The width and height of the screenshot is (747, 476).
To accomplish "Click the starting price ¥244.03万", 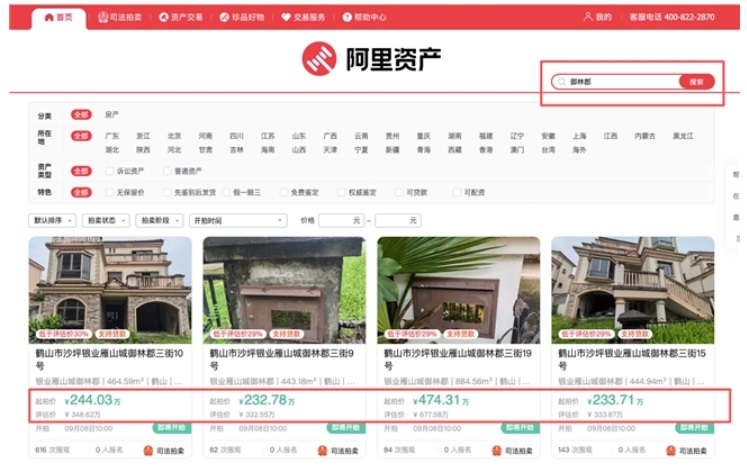I will pos(92,400).
